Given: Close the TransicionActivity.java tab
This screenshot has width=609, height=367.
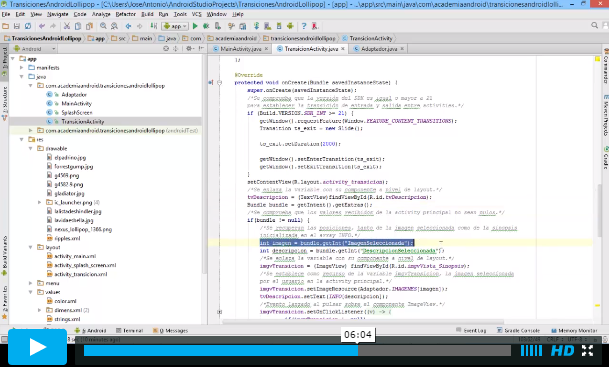Looking at the screenshot, I should coord(343,49).
